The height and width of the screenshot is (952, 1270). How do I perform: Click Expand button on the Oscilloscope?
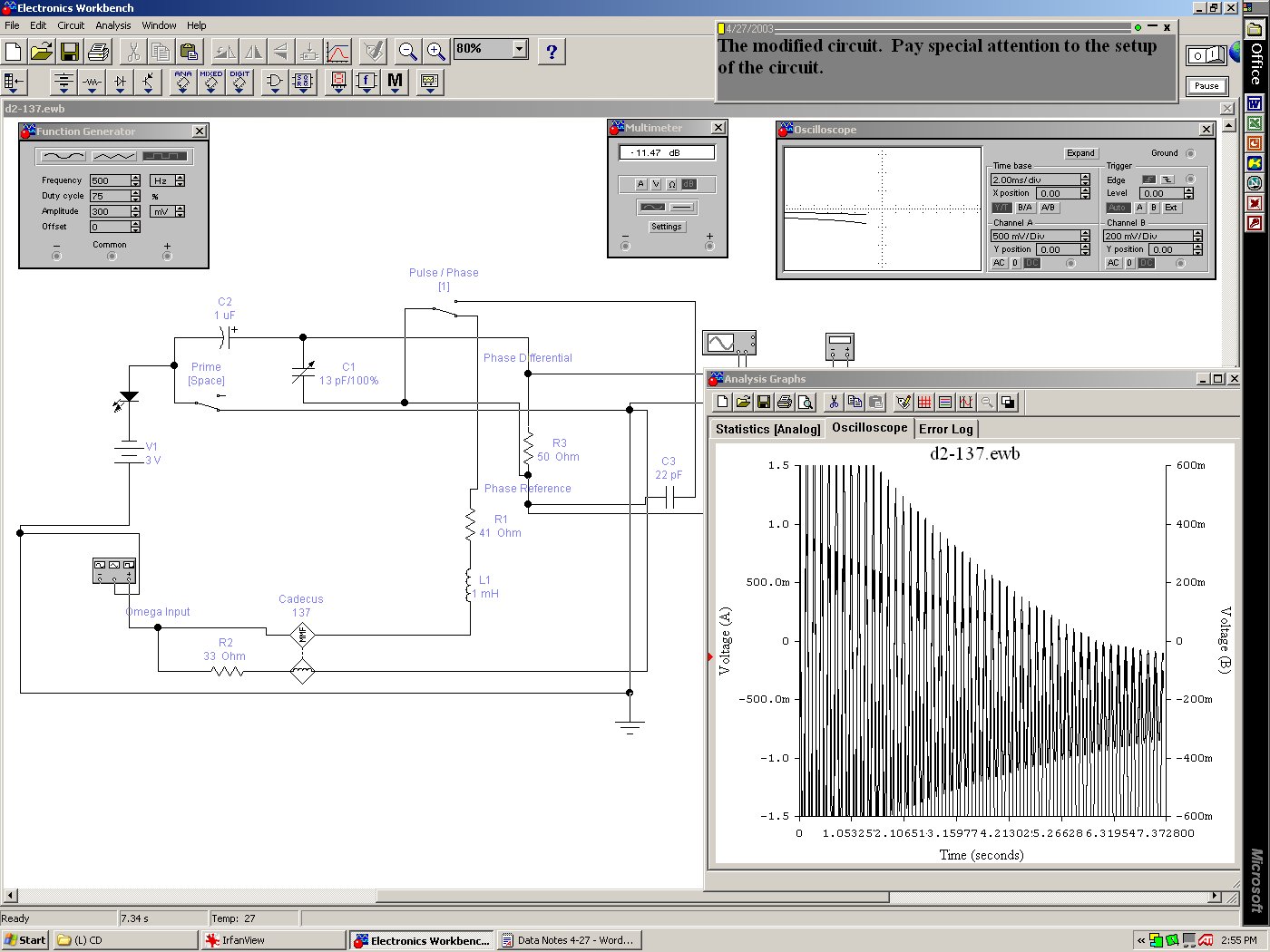pos(1080,153)
